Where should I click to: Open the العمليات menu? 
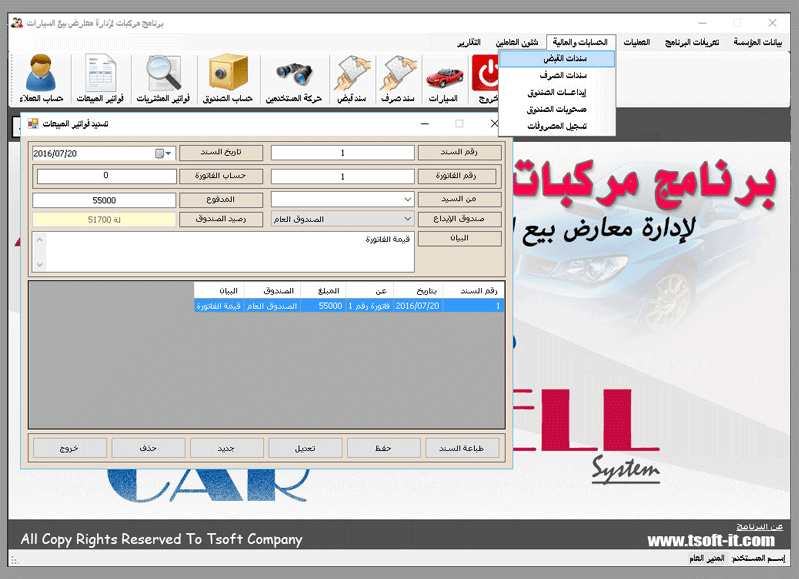(637, 42)
